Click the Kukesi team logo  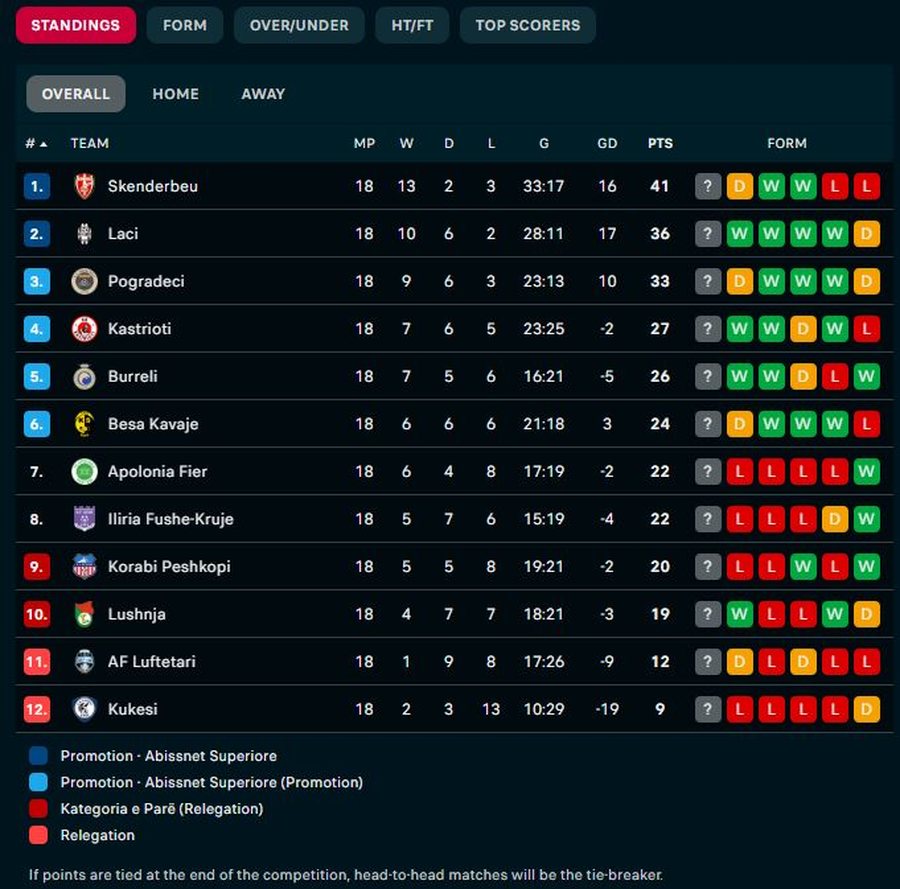coord(84,709)
